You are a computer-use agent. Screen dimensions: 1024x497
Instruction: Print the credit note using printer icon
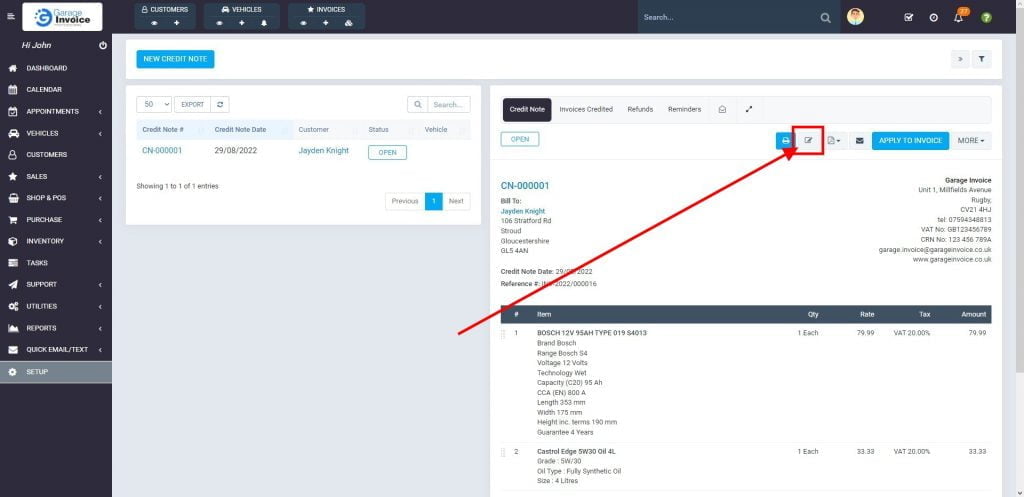[785, 141]
